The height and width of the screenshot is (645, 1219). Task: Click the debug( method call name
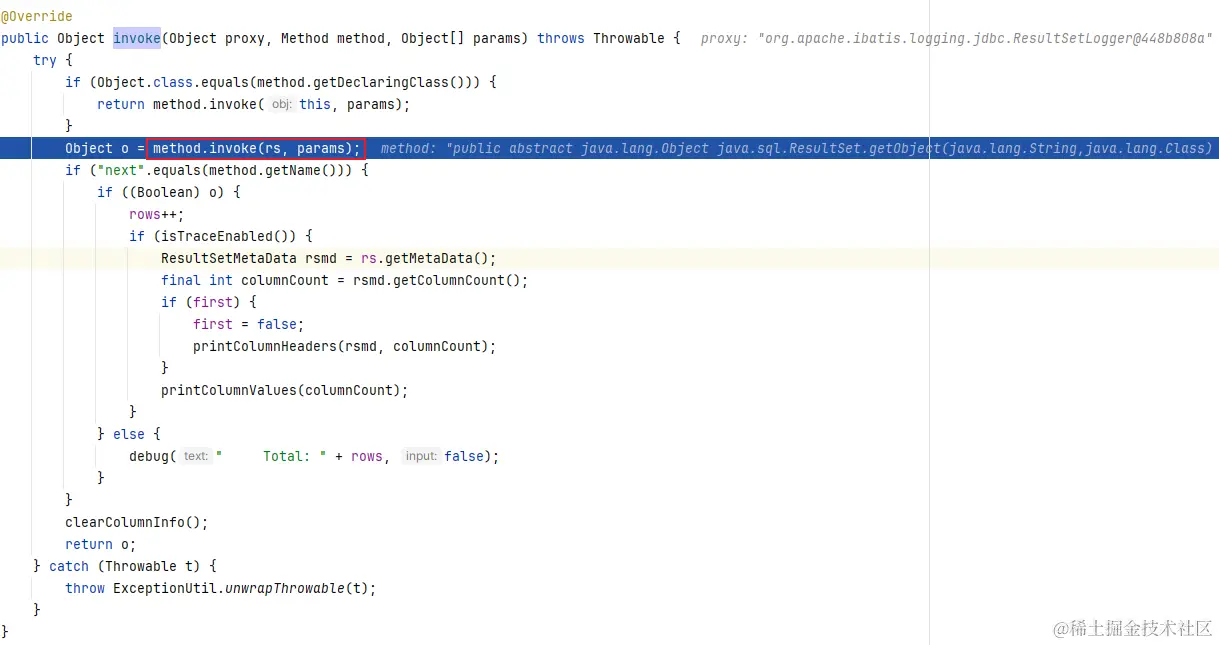[x=149, y=456]
